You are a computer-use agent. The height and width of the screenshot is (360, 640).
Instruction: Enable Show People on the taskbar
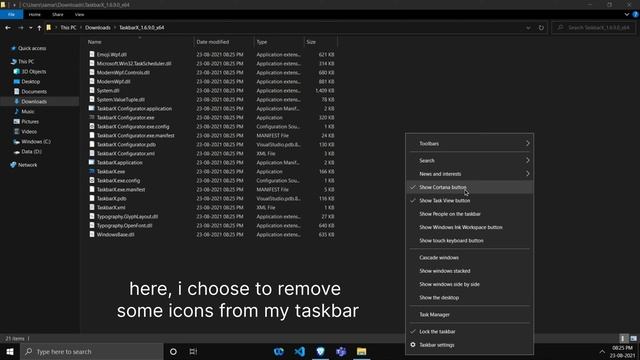point(470,214)
